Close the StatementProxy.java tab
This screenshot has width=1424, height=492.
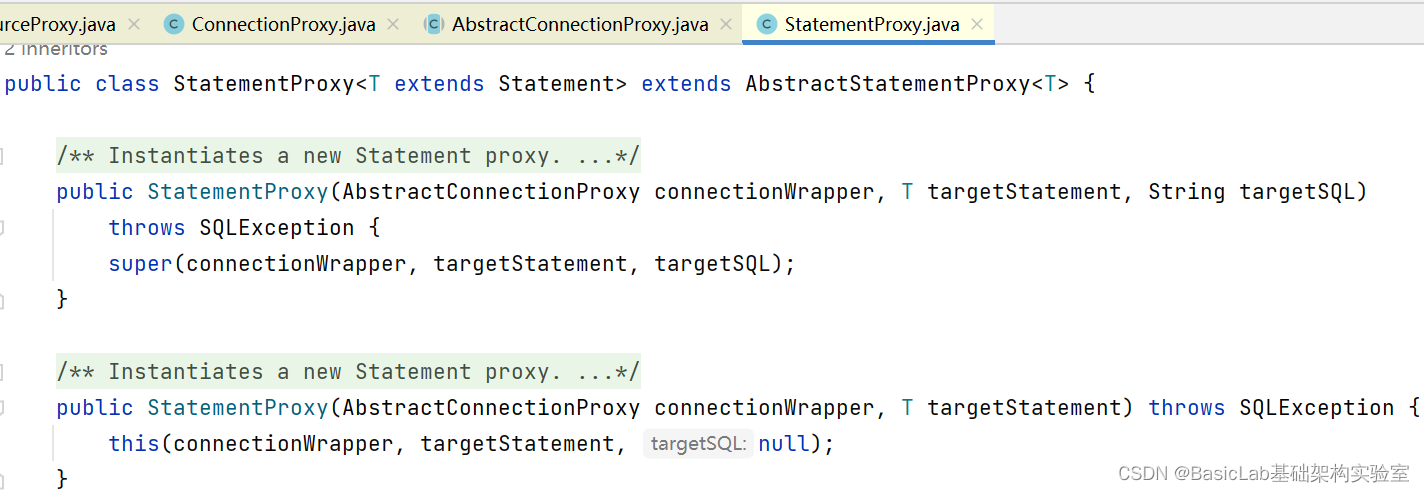(x=976, y=24)
